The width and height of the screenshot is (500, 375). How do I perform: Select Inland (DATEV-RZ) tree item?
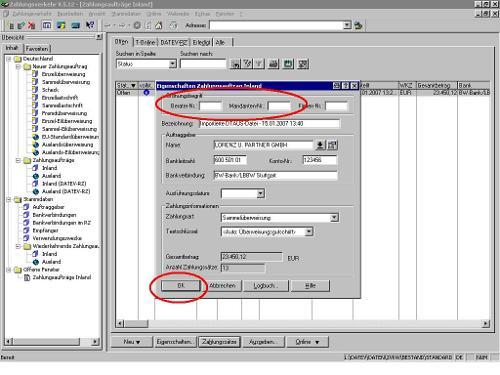(64, 184)
